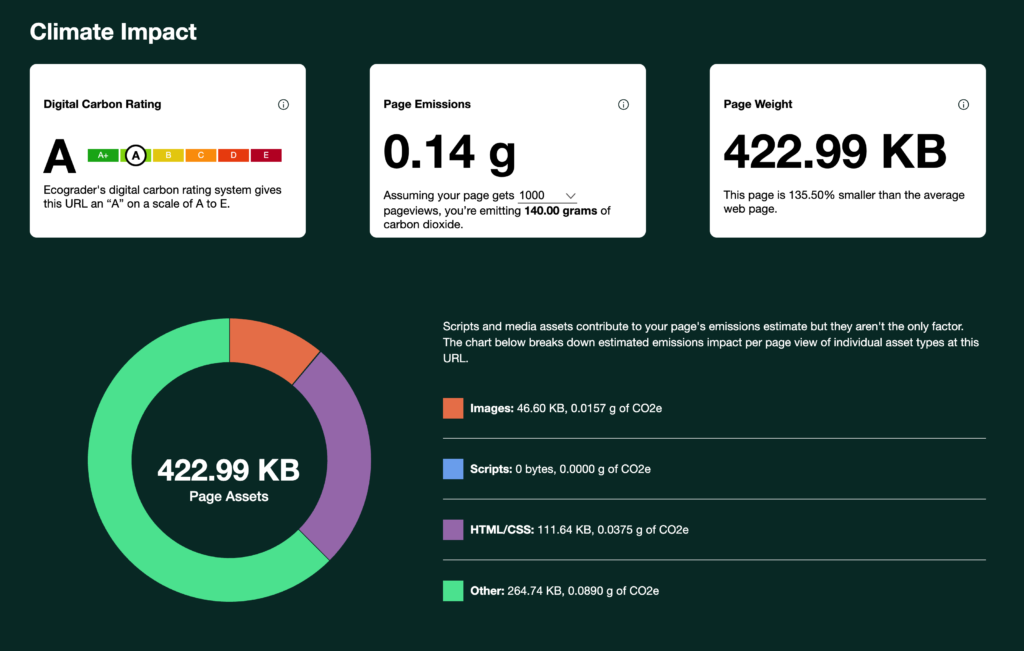Click the red E rating segment

[266, 155]
